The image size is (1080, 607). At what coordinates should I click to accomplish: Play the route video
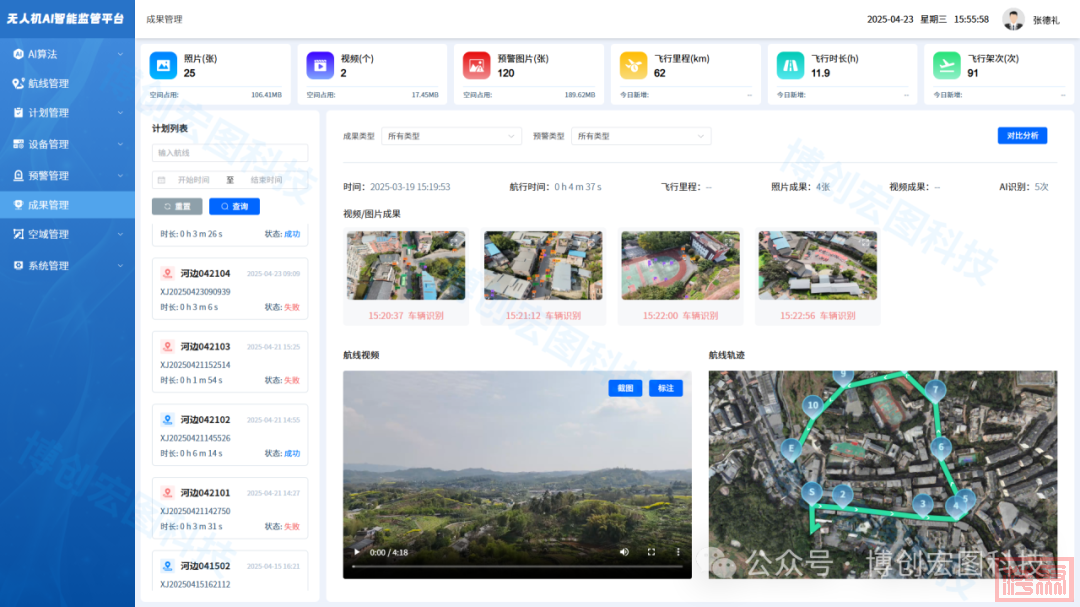pyautogui.click(x=356, y=552)
